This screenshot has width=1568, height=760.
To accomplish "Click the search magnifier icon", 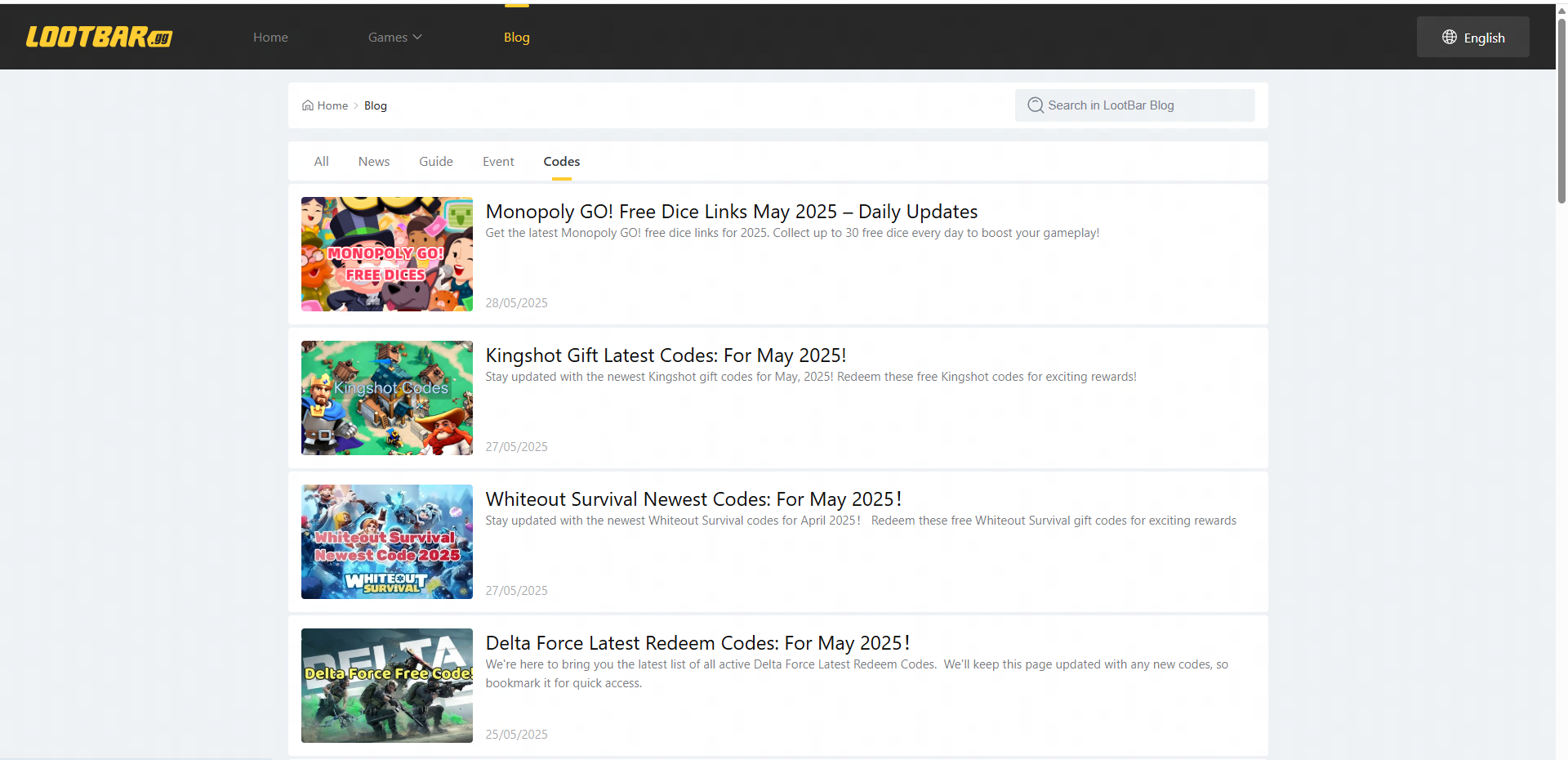I will 1035,105.
